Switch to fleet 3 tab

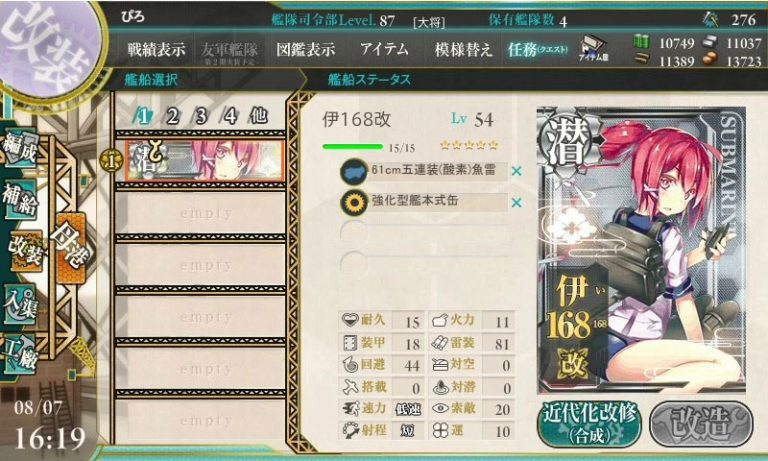201,117
